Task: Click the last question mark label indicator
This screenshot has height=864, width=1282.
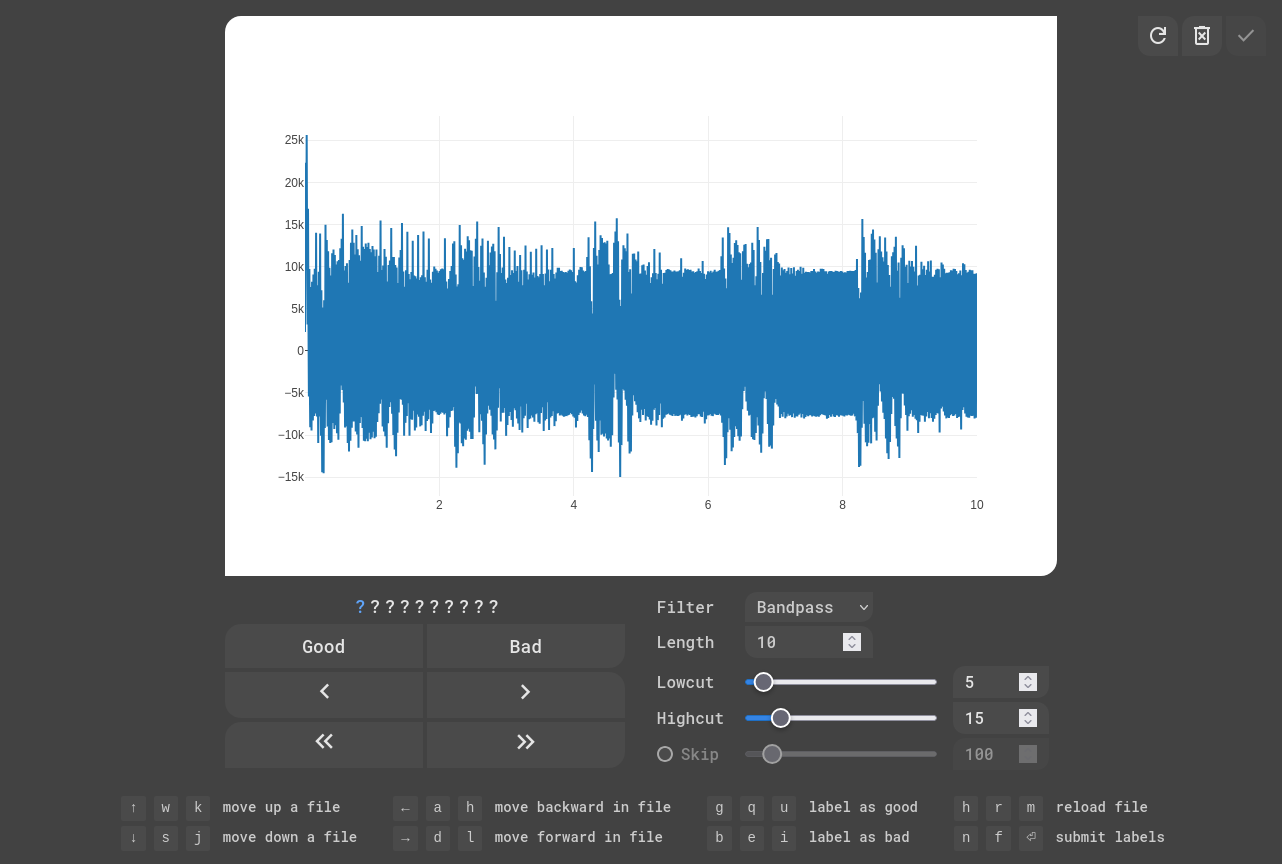Action: 493,607
